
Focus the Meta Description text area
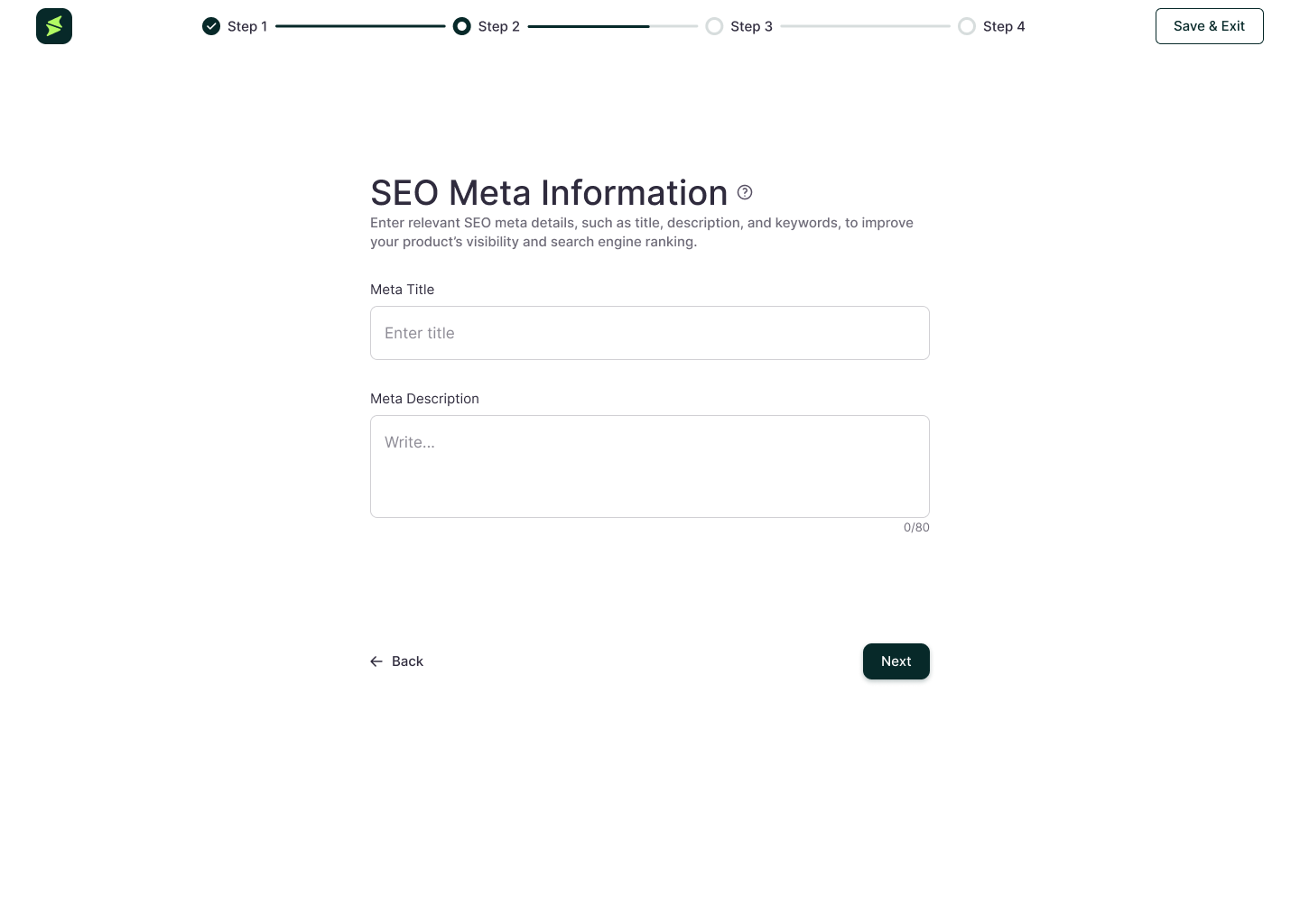point(650,467)
